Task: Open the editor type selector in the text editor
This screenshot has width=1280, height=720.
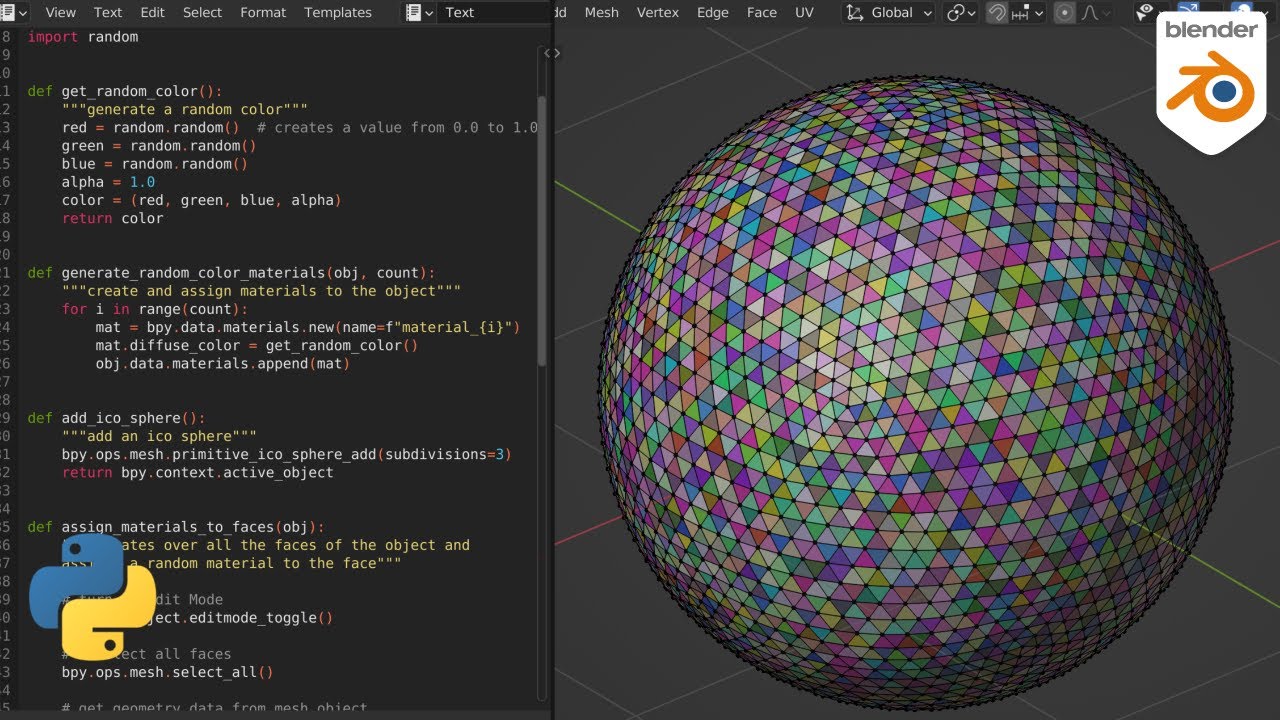Action: [12, 12]
